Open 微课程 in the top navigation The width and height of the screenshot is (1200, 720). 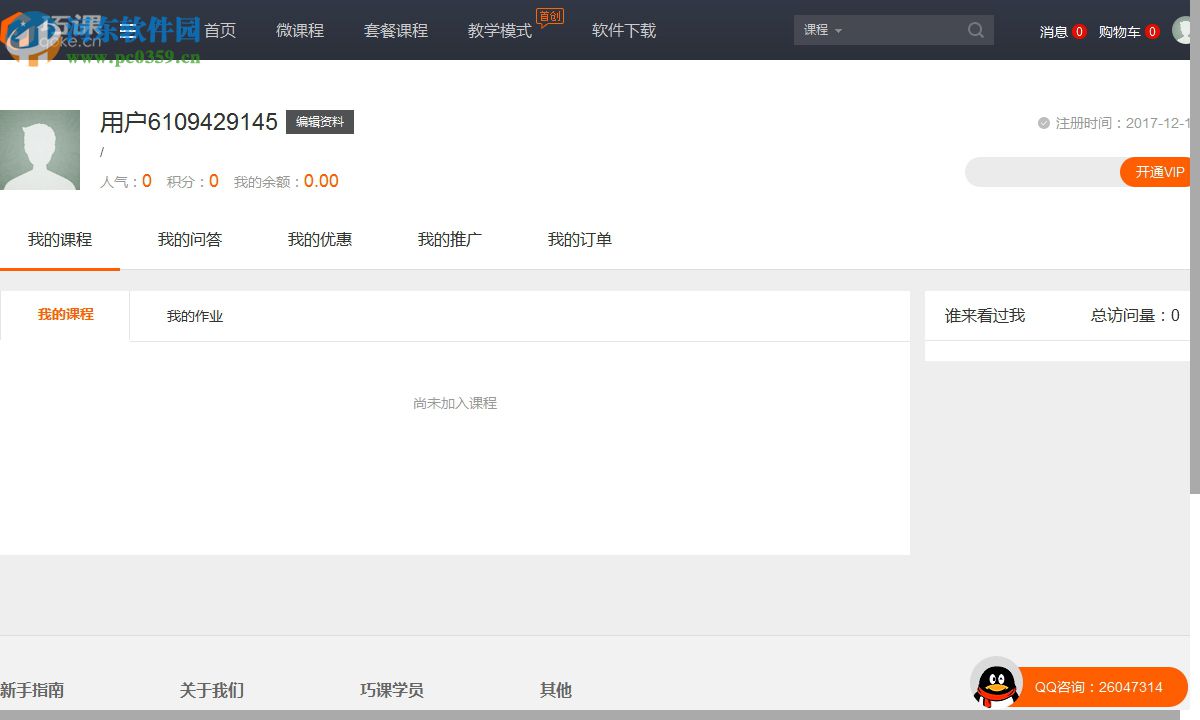(x=299, y=30)
